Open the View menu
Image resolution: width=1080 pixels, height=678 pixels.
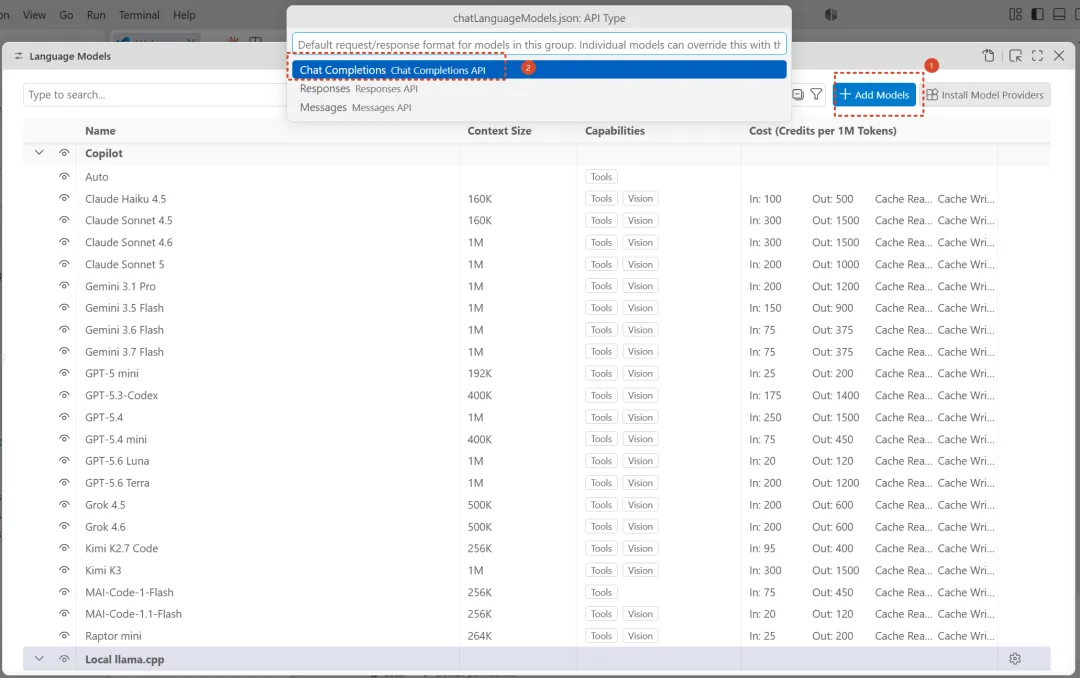(x=34, y=14)
